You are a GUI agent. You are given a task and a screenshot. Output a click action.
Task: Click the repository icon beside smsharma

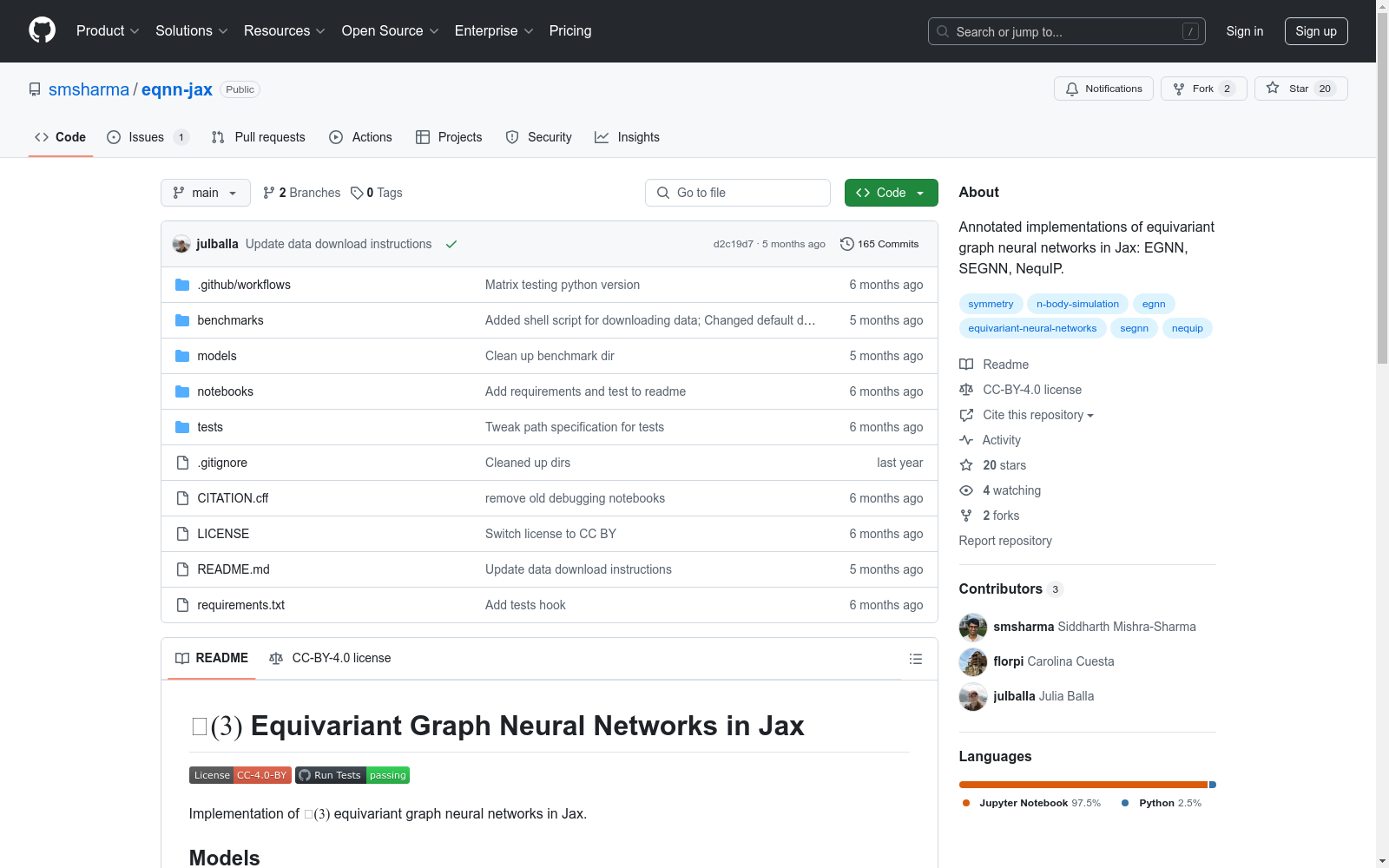[35, 89]
